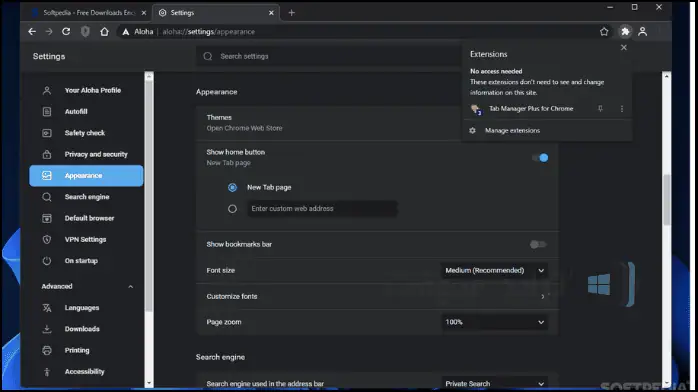
Task: Click the Safety check icon
Action: 47,133
